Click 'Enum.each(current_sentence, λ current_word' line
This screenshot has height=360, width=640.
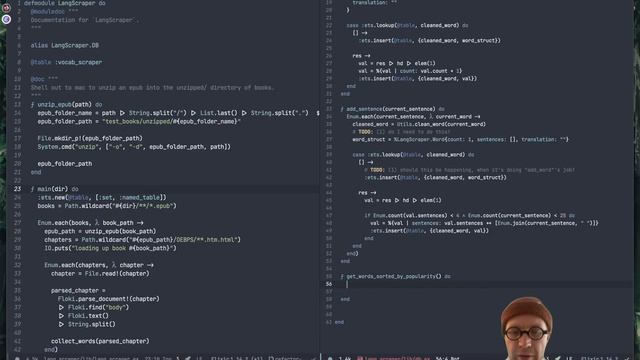pyautogui.click(x=413, y=117)
